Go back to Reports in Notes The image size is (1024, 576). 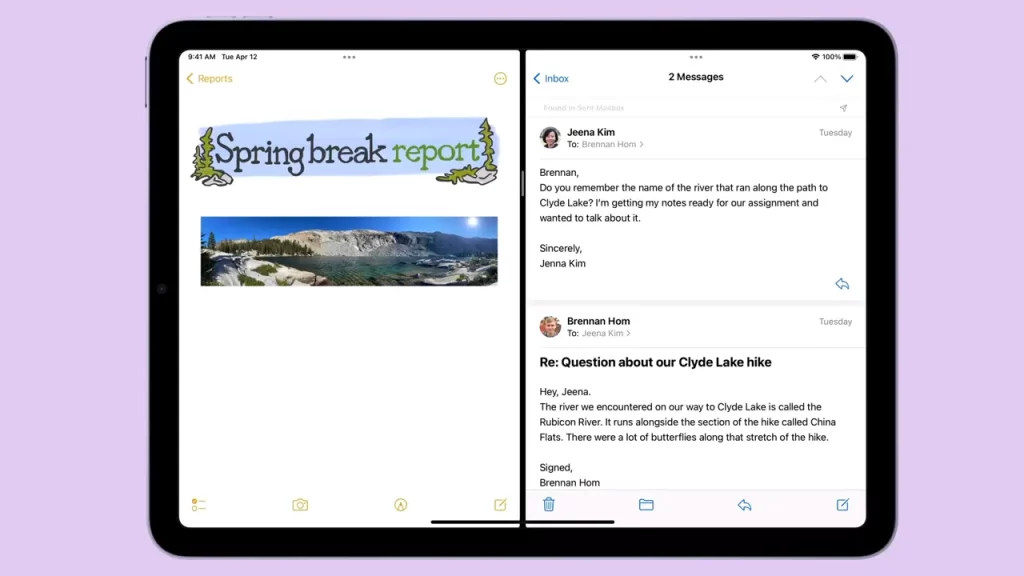[209, 78]
